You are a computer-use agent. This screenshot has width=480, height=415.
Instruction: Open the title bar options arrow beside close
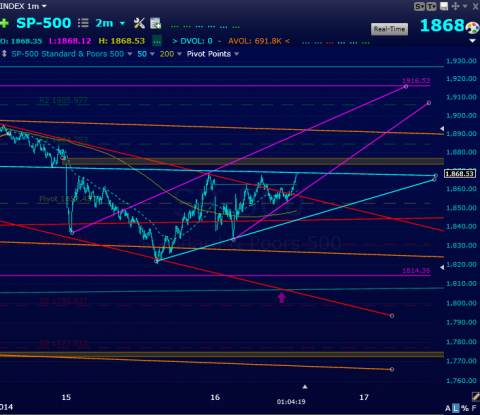point(465,6)
